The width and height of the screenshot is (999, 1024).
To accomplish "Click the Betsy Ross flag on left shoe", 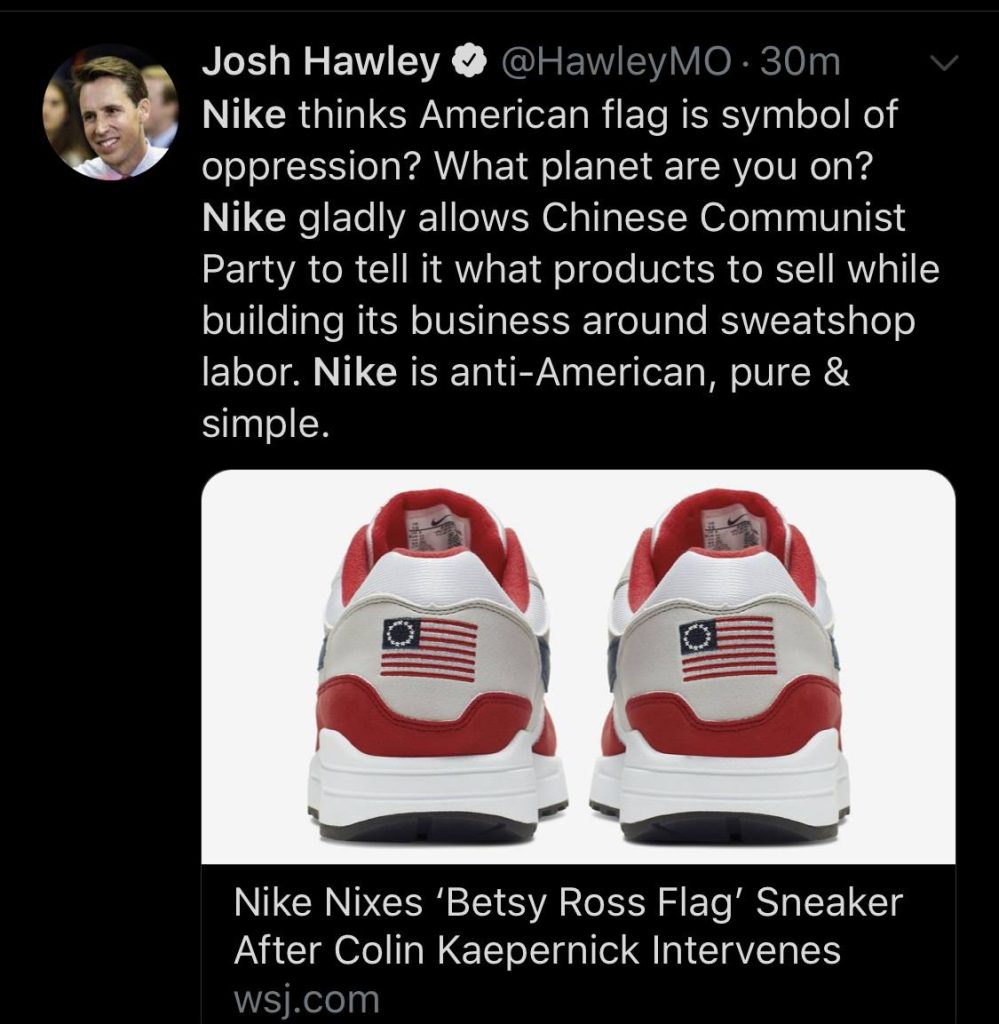I will [430, 650].
